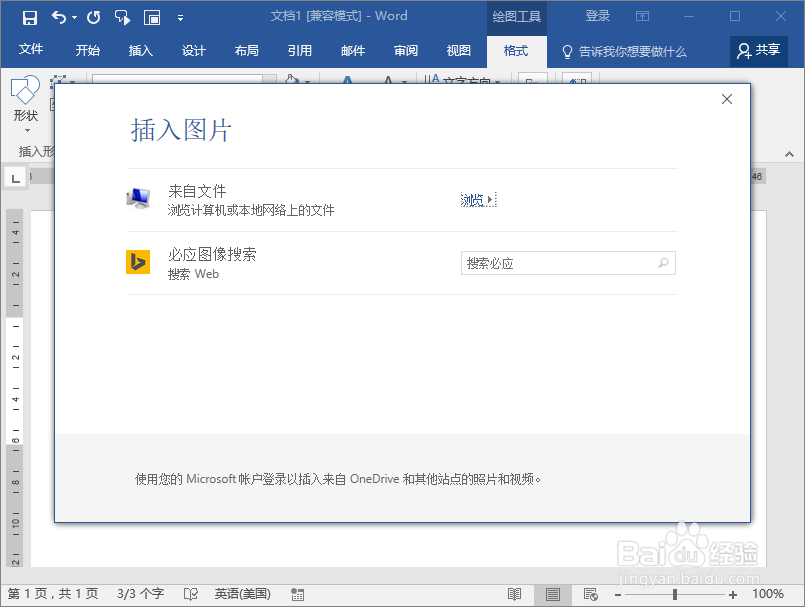This screenshot has height=607, width=805.
Task: Open Read Mode from the status bar
Action: pos(516,594)
